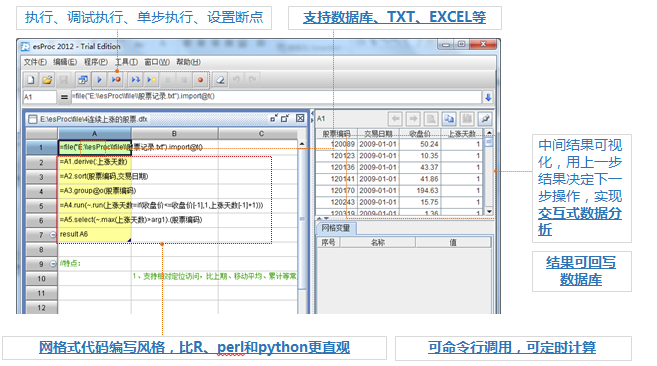Screen dimensions: 657x366
Task: Click cell with =A5.select formula
Action: click(x=94, y=220)
